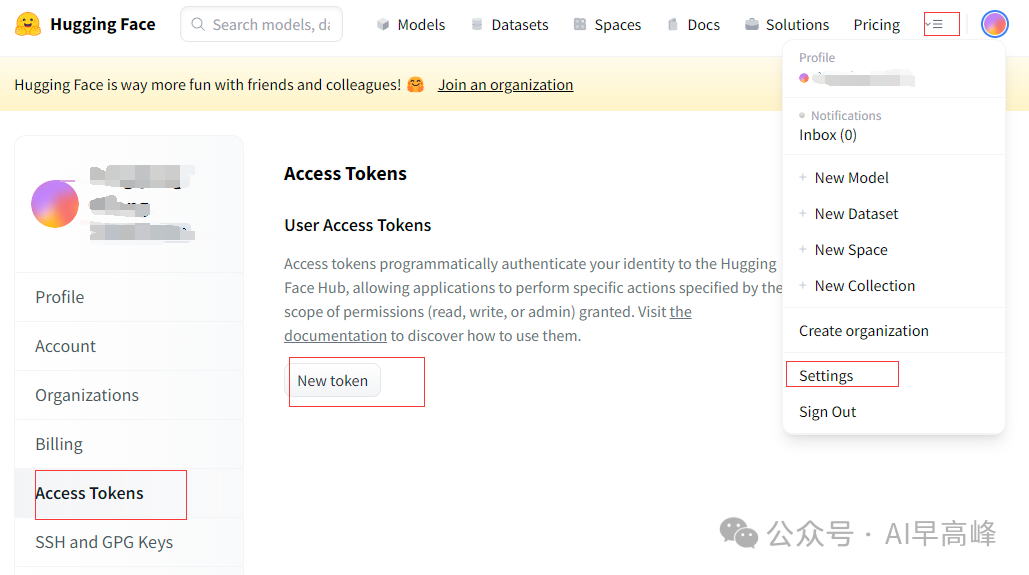The image size is (1029, 575).
Task: Click Sign Out in the menu
Action: coord(828,412)
